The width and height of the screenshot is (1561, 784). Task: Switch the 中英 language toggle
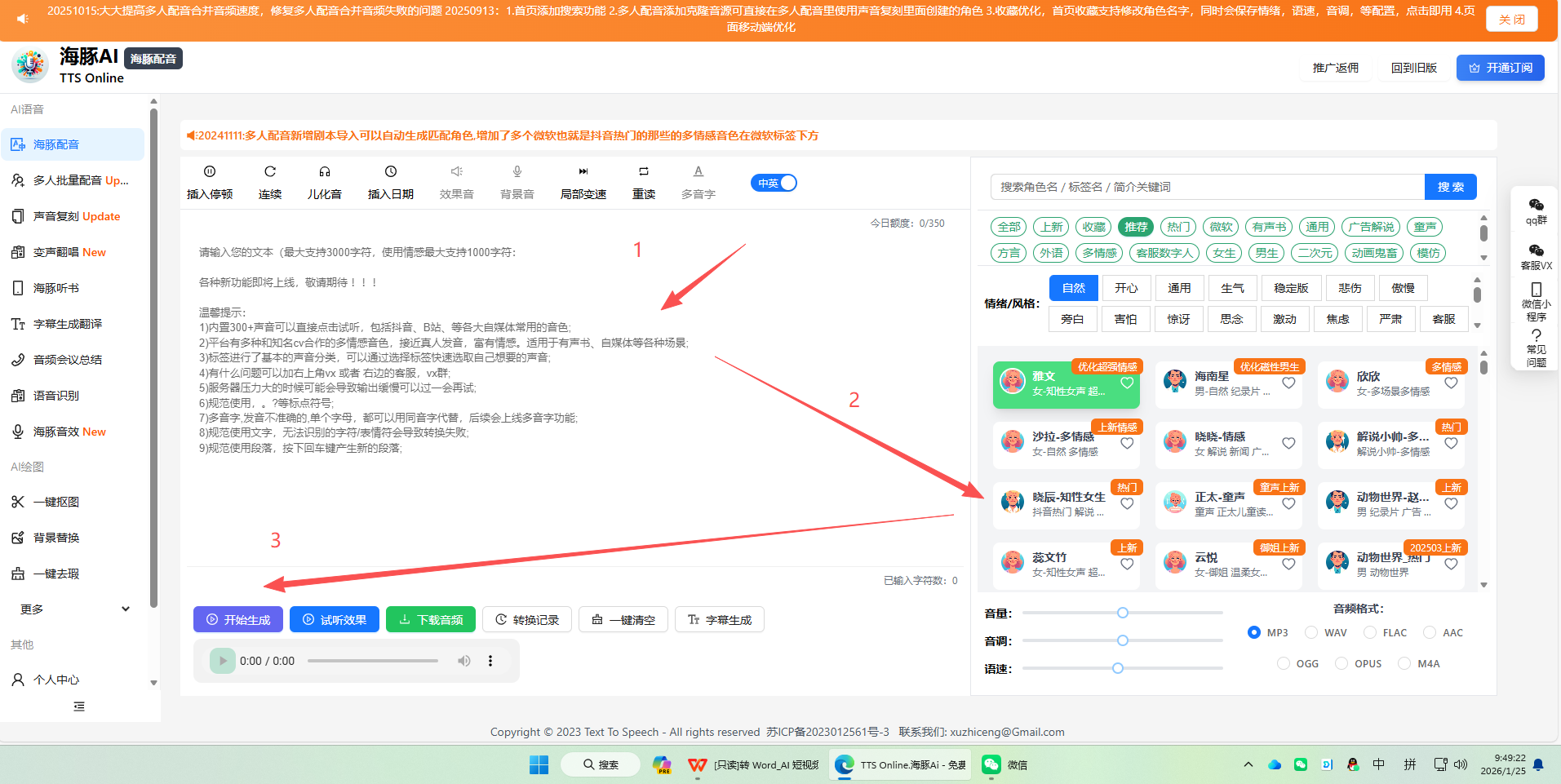point(773,183)
